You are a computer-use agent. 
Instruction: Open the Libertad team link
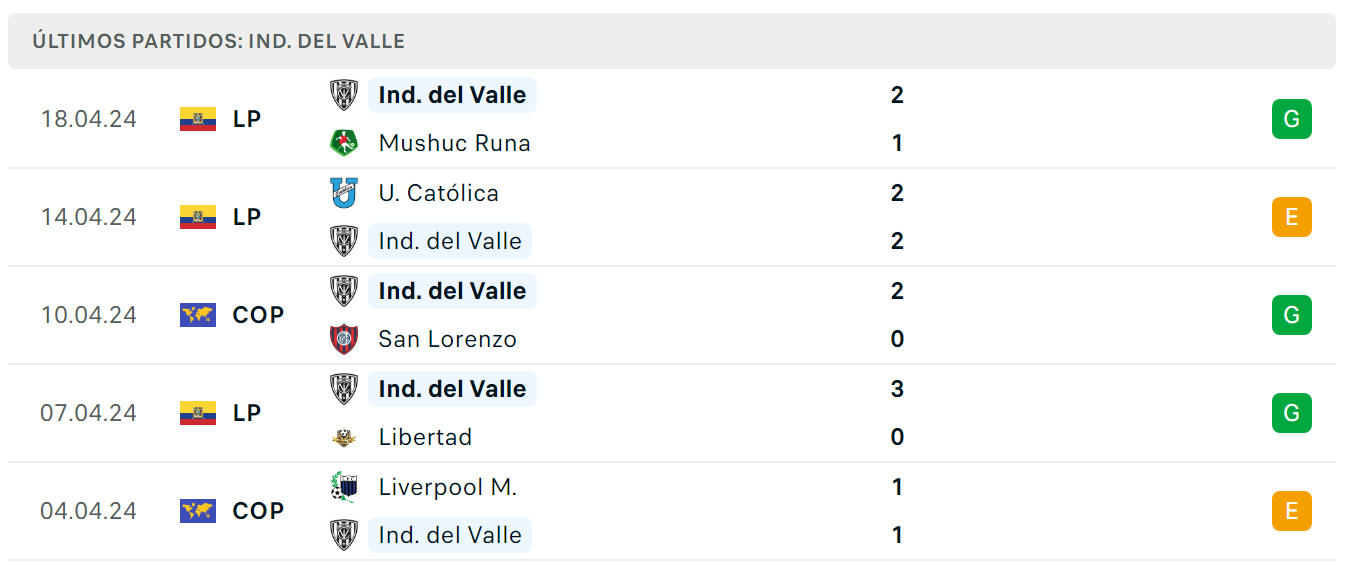(x=425, y=437)
